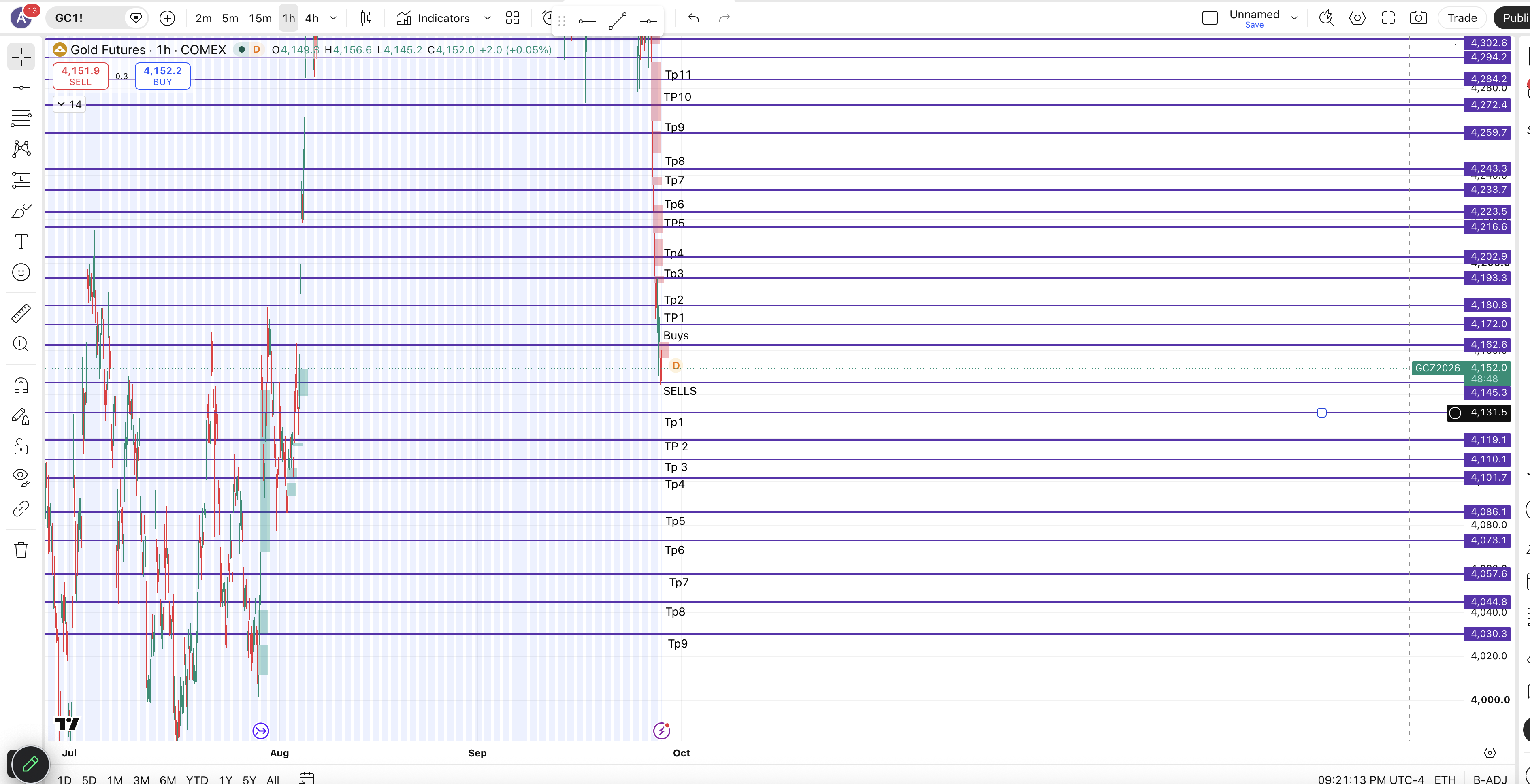Remove drawings with the trash icon
Viewport: 1530px width, 784px height.
(21, 550)
